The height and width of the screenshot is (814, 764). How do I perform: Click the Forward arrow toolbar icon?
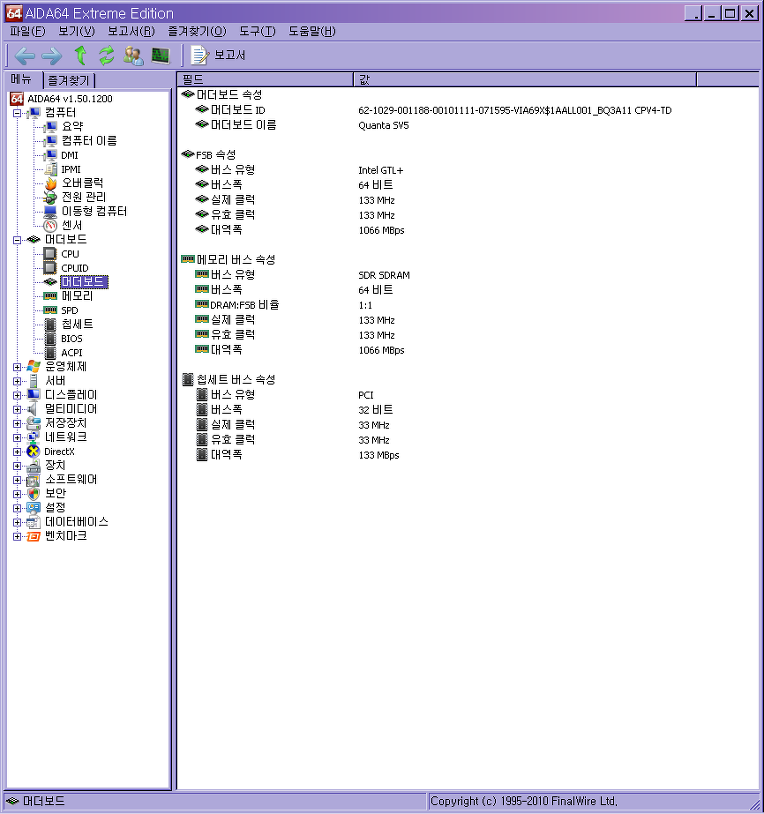point(51,56)
